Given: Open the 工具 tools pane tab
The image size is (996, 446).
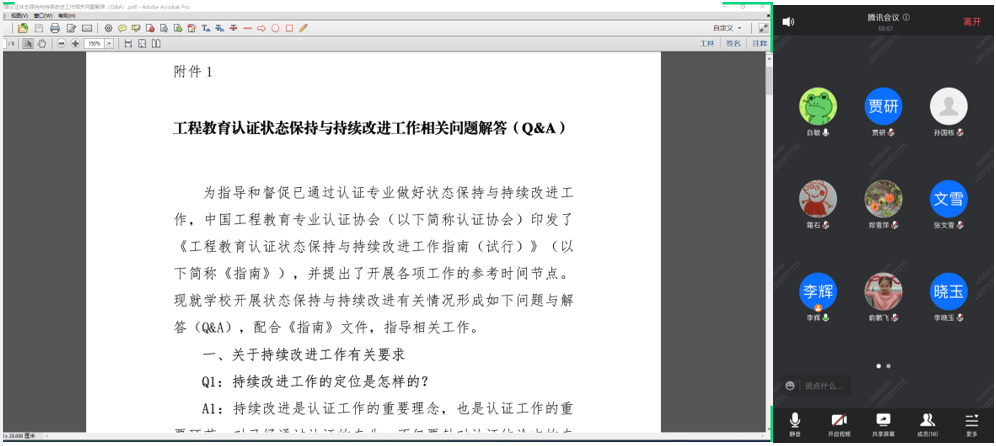Looking at the screenshot, I should coord(707,44).
